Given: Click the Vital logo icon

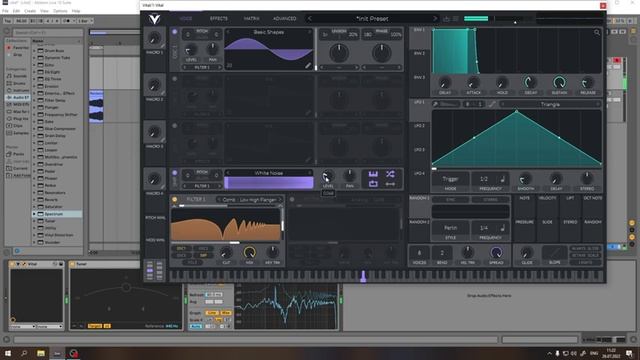Looking at the screenshot, I should pos(154,19).
